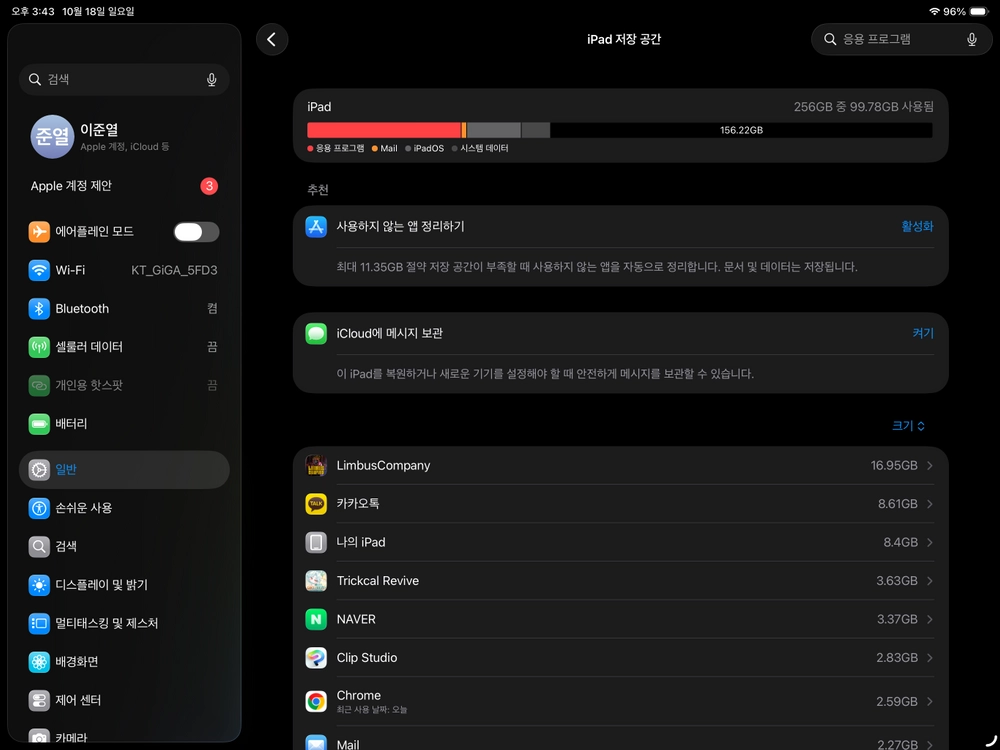
Task: Tap the LimbusCompany app icon
Action: (x=316, y=466)
